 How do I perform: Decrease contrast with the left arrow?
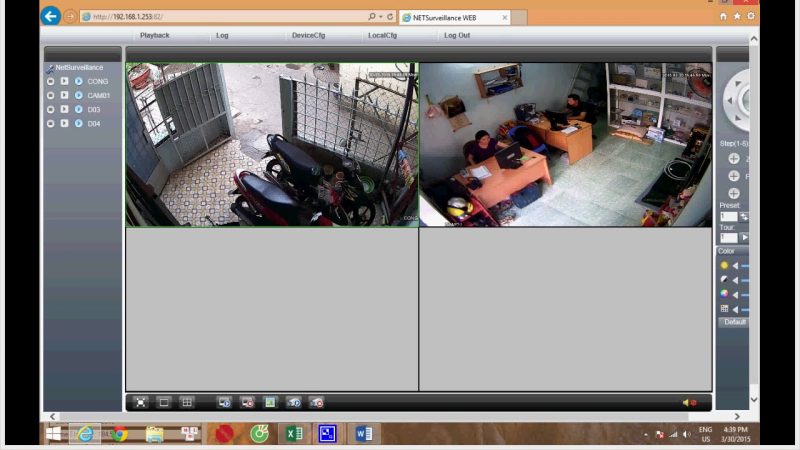[735, 280]
